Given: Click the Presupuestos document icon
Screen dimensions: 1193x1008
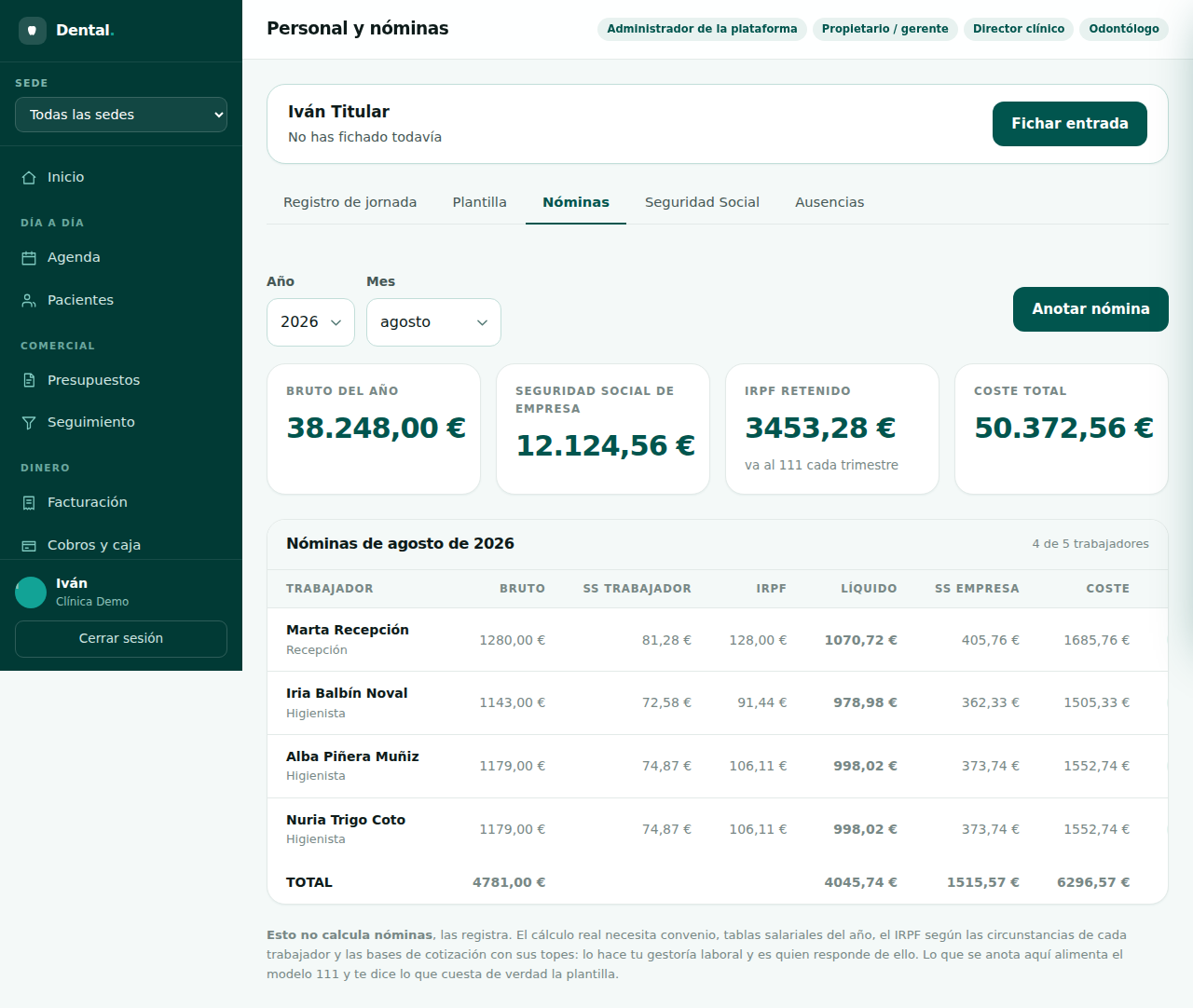Looking at the screenshot, I should (x=29, y=380).
